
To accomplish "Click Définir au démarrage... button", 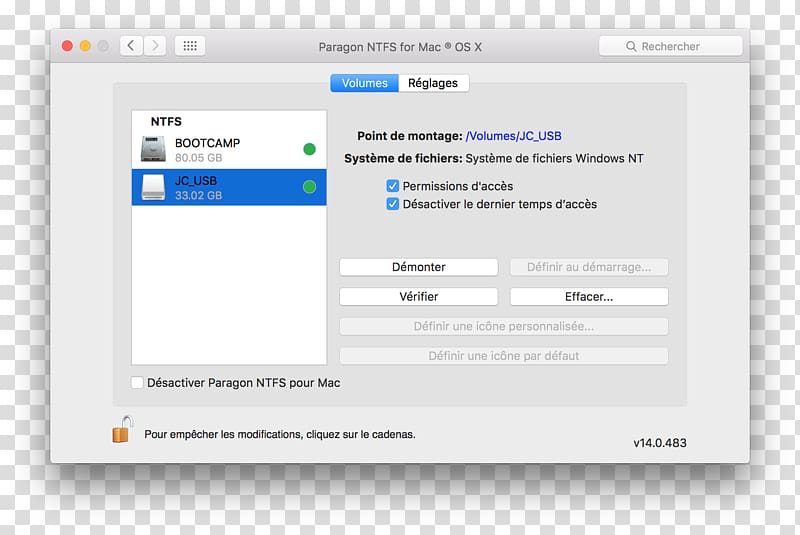I will pyautogui.click(x=589, y=267).
